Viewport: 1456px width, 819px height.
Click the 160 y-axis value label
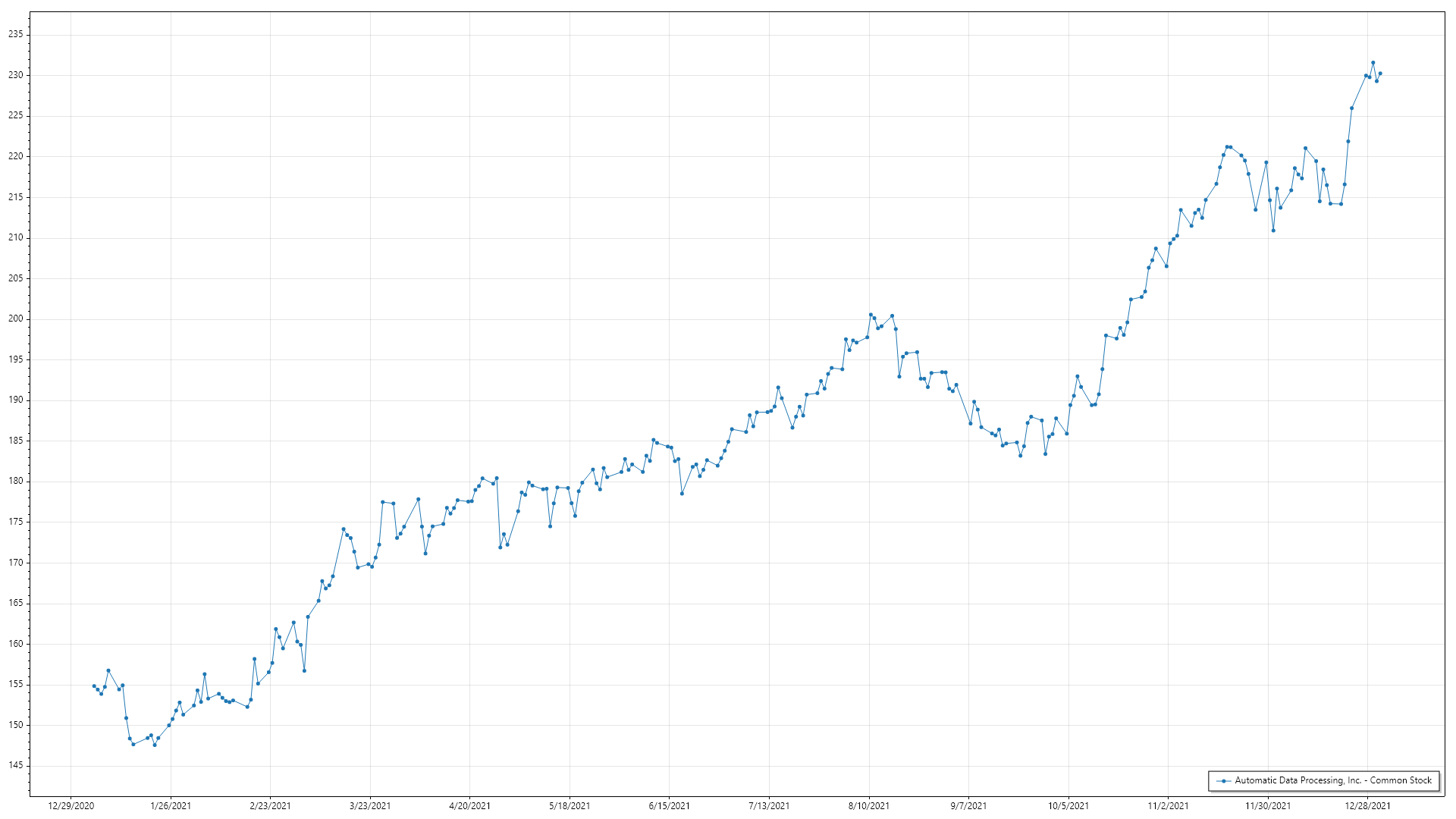(16, 644)
